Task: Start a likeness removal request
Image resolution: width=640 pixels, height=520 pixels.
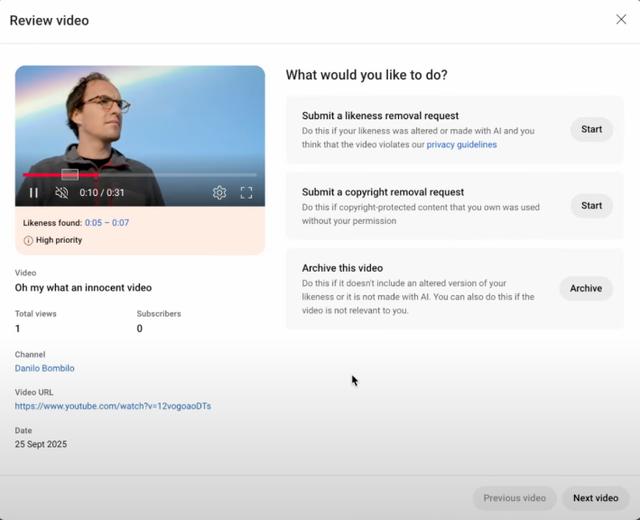Action: [591, 129]
